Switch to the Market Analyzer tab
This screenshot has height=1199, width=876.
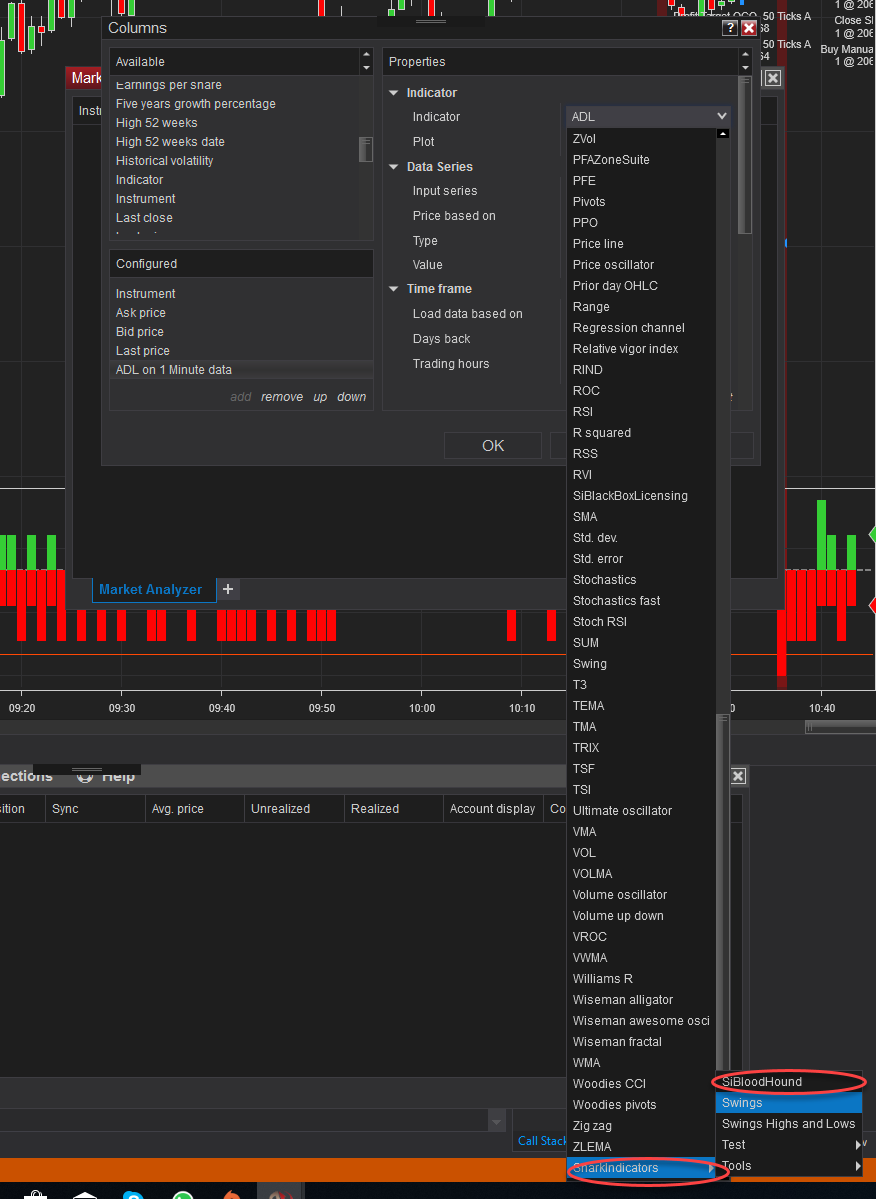point(150,590)
